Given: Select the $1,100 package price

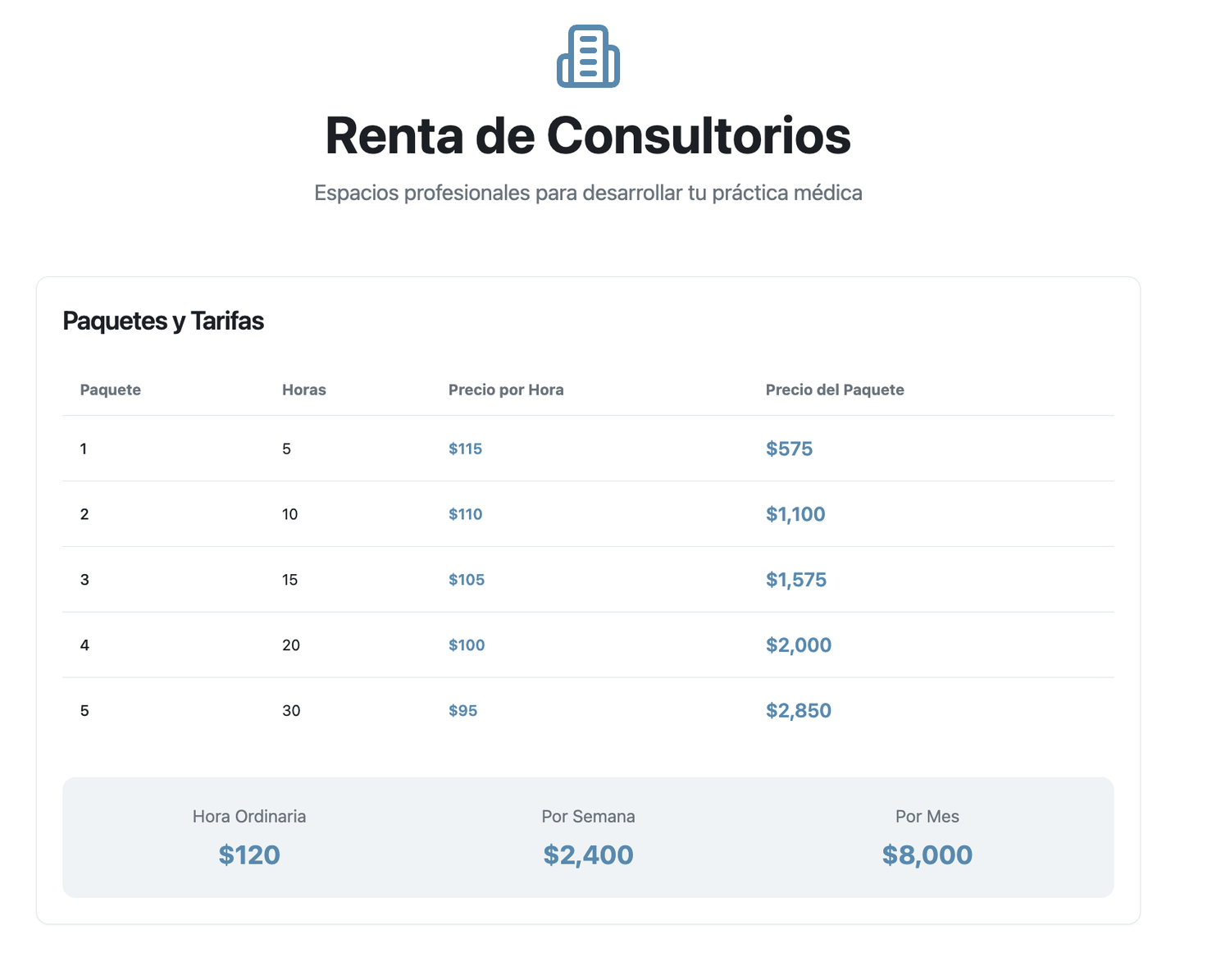Looking at the screenshot, I should [x=795, y=514].
